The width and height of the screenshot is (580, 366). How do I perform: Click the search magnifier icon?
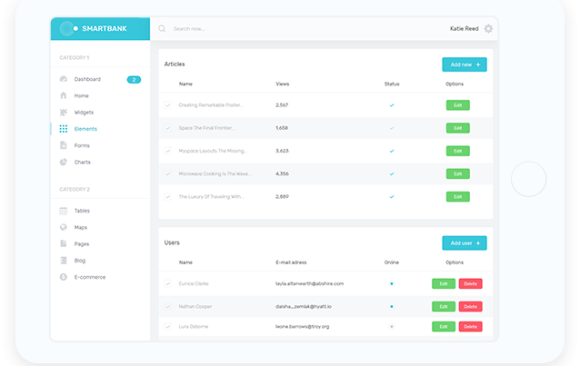click(x=162, y=28)
